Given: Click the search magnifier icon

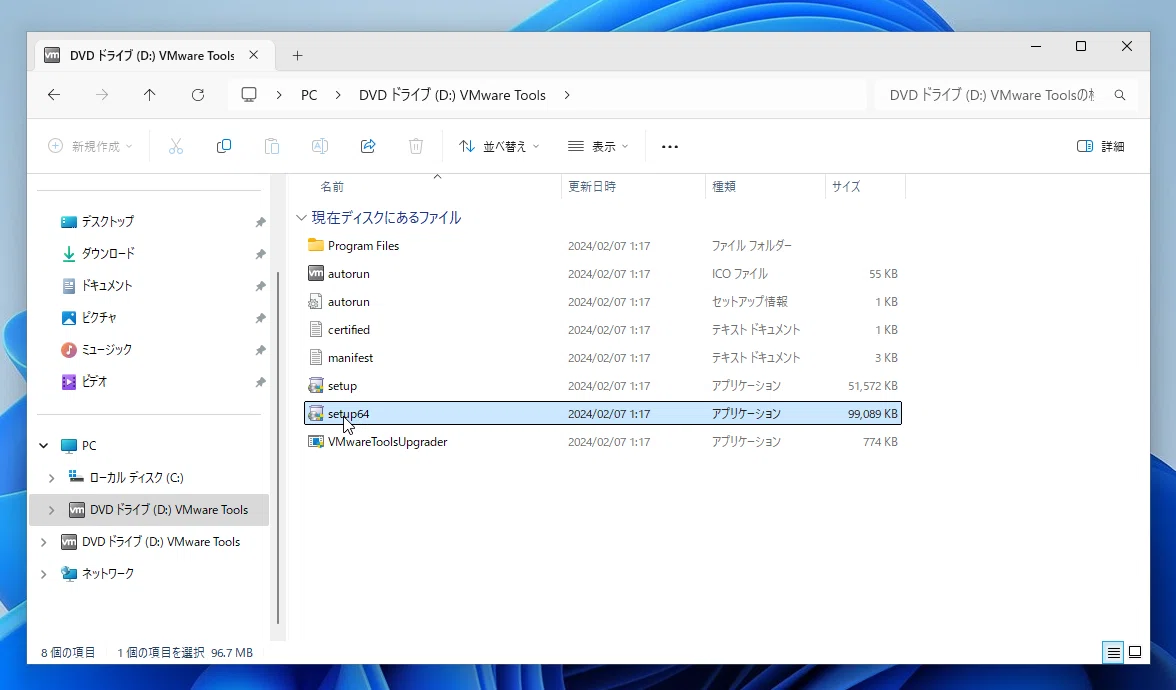Looking at the screenshot, I should [1120, 95].
